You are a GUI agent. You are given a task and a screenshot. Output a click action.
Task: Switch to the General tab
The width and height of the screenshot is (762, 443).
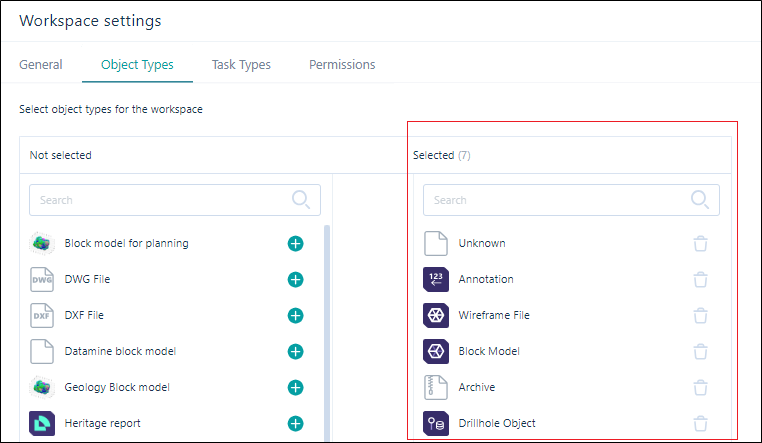41,65
